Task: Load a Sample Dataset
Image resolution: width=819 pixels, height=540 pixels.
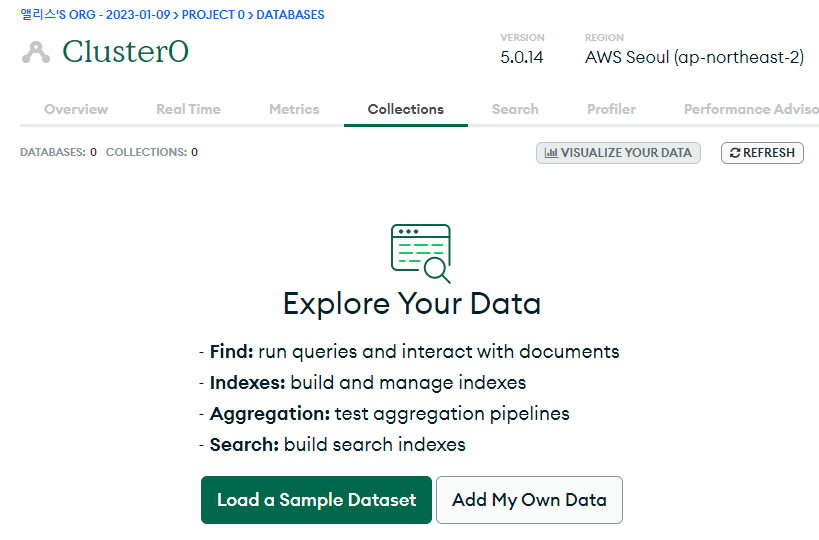Action: [316, 500]
